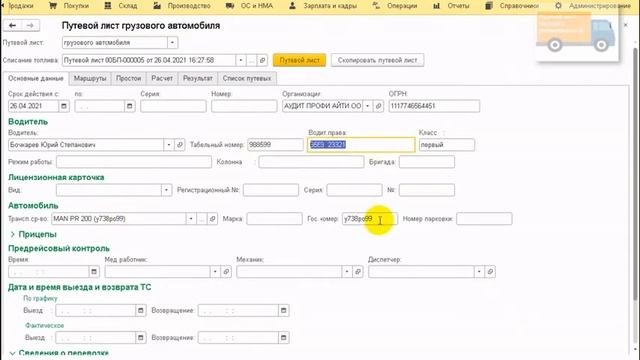Open calendar for По графику Выезд
This screenshot has width=640, height=360.
[x=140, y=311]
